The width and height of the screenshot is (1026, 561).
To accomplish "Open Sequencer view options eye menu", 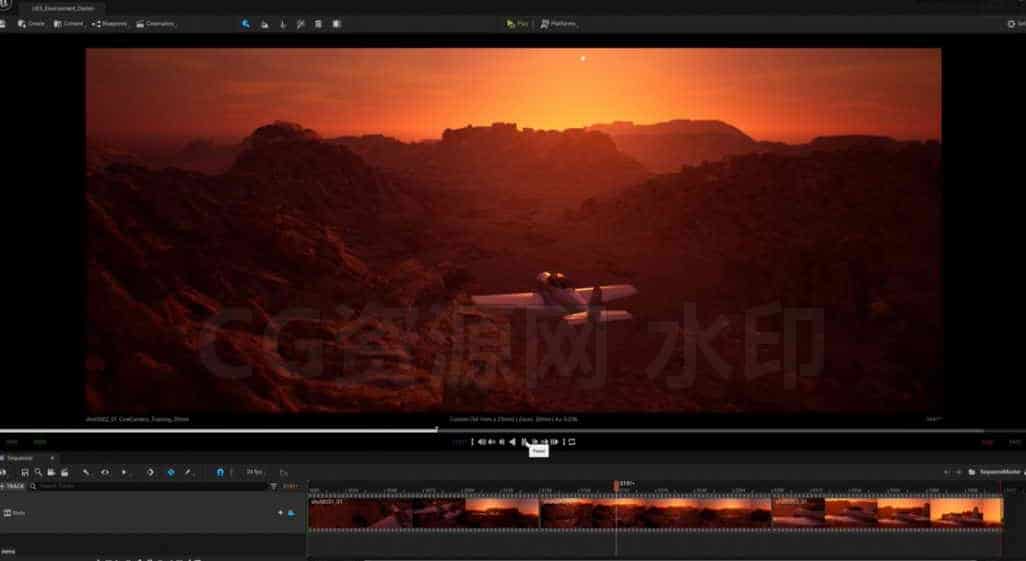I will (x=105, y=472).
